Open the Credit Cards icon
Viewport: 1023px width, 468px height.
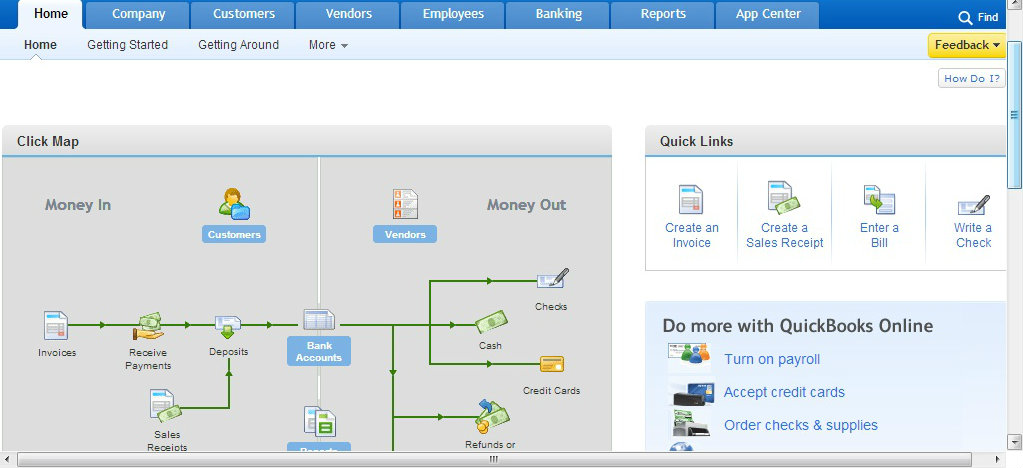point(552,364)
